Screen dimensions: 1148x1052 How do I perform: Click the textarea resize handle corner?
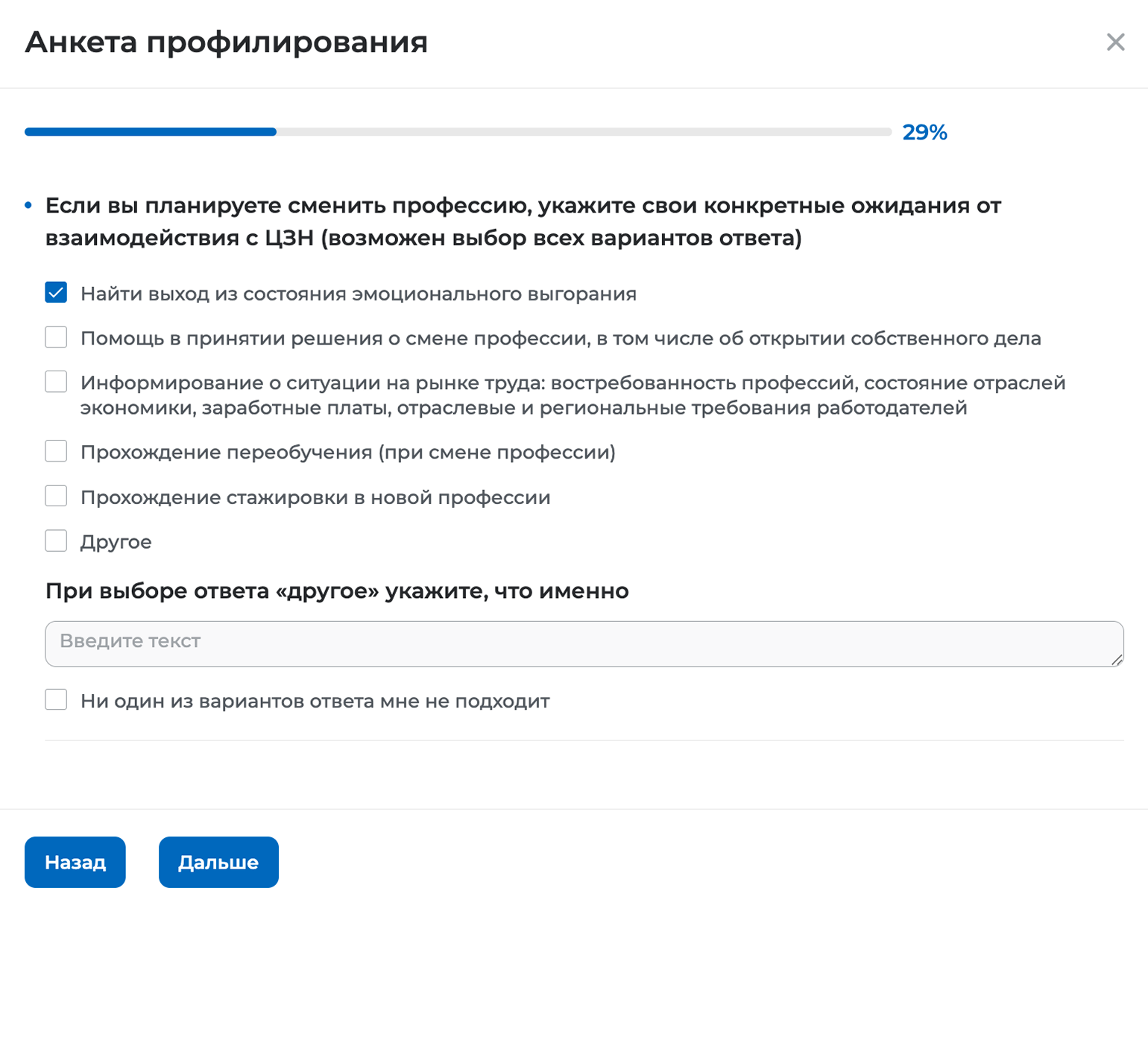click(x=1117, y=659)
